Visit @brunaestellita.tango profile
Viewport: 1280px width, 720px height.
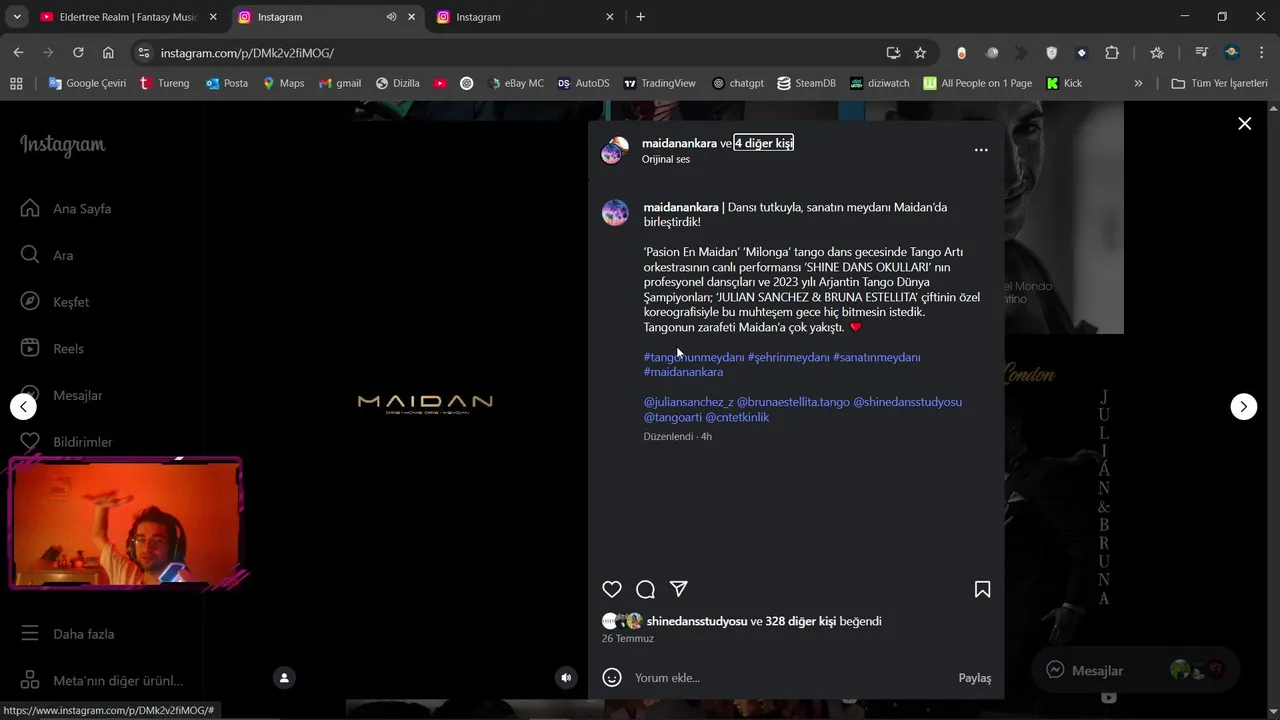tap(793, 402)
